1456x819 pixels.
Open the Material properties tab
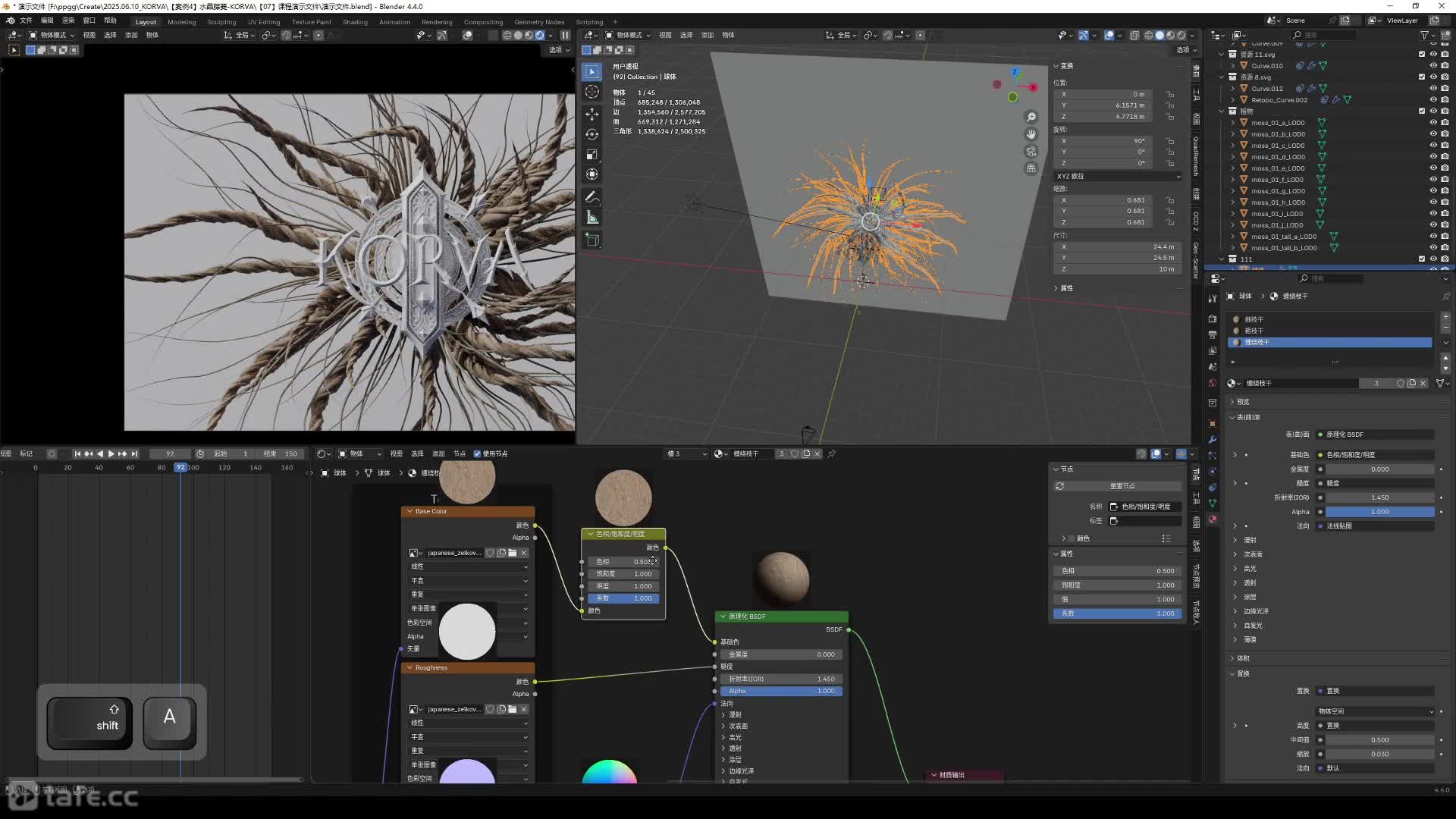tap(1213, 519)
